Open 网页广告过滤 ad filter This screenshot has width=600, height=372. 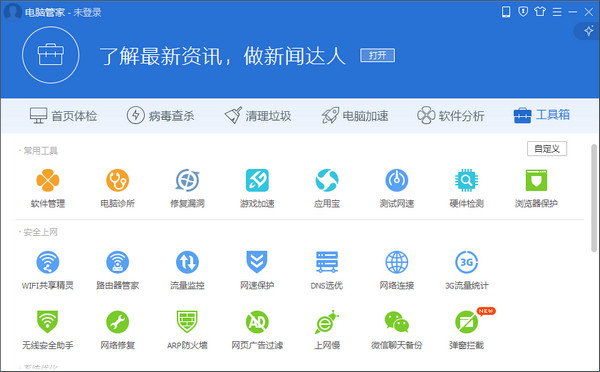(x=257, y=330)
